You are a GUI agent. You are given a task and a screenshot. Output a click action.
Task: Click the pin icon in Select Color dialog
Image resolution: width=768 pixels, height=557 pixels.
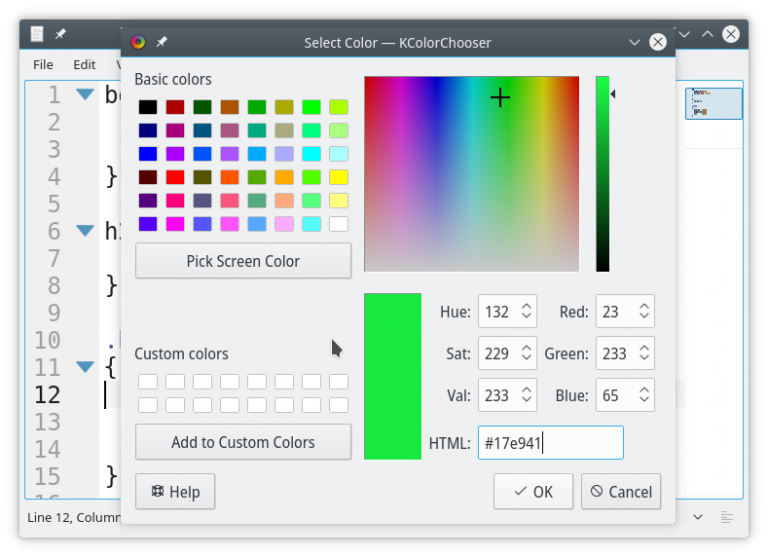[x=161, y=42]
